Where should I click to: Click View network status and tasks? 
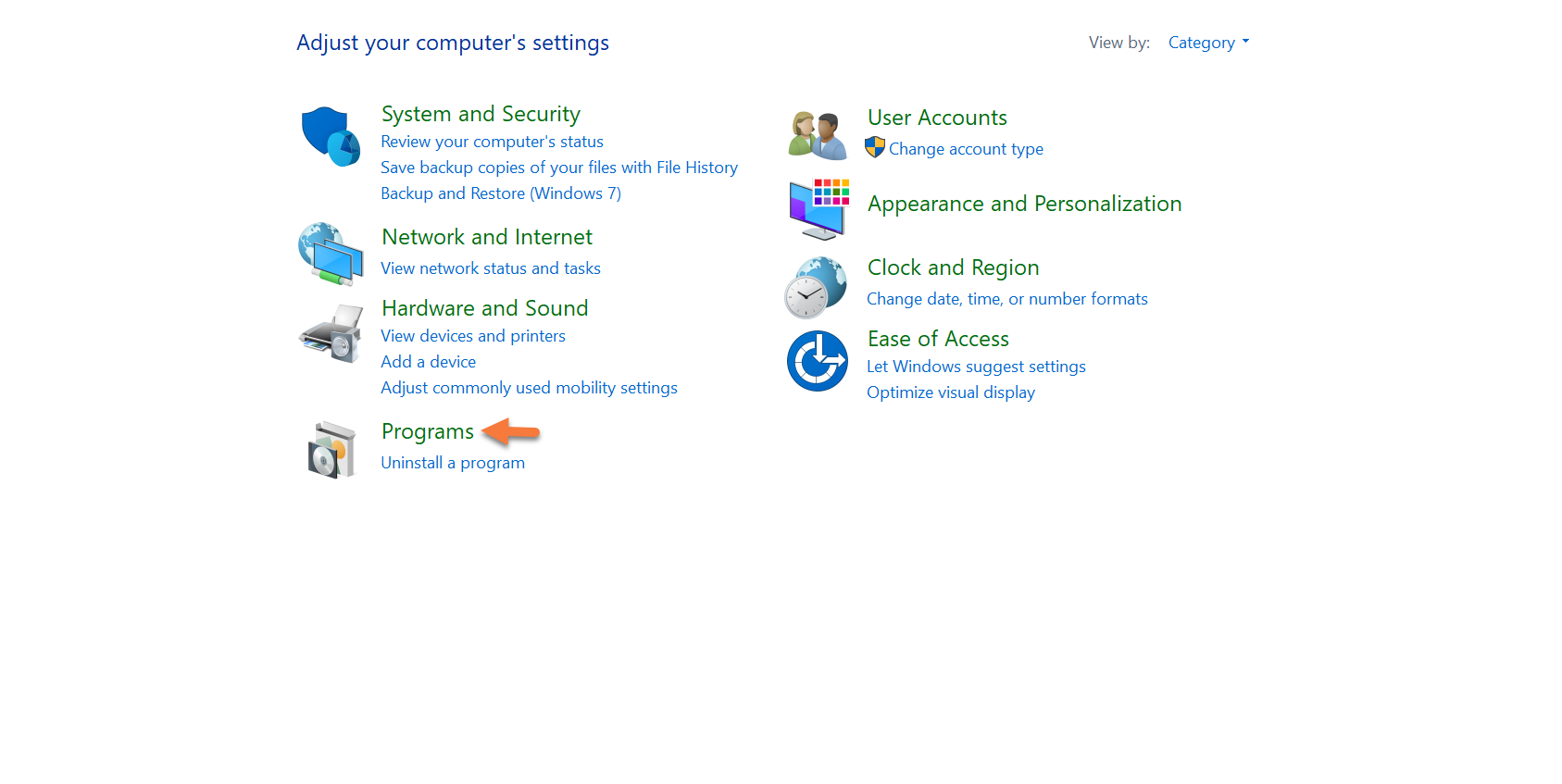[x=491, y=268]
